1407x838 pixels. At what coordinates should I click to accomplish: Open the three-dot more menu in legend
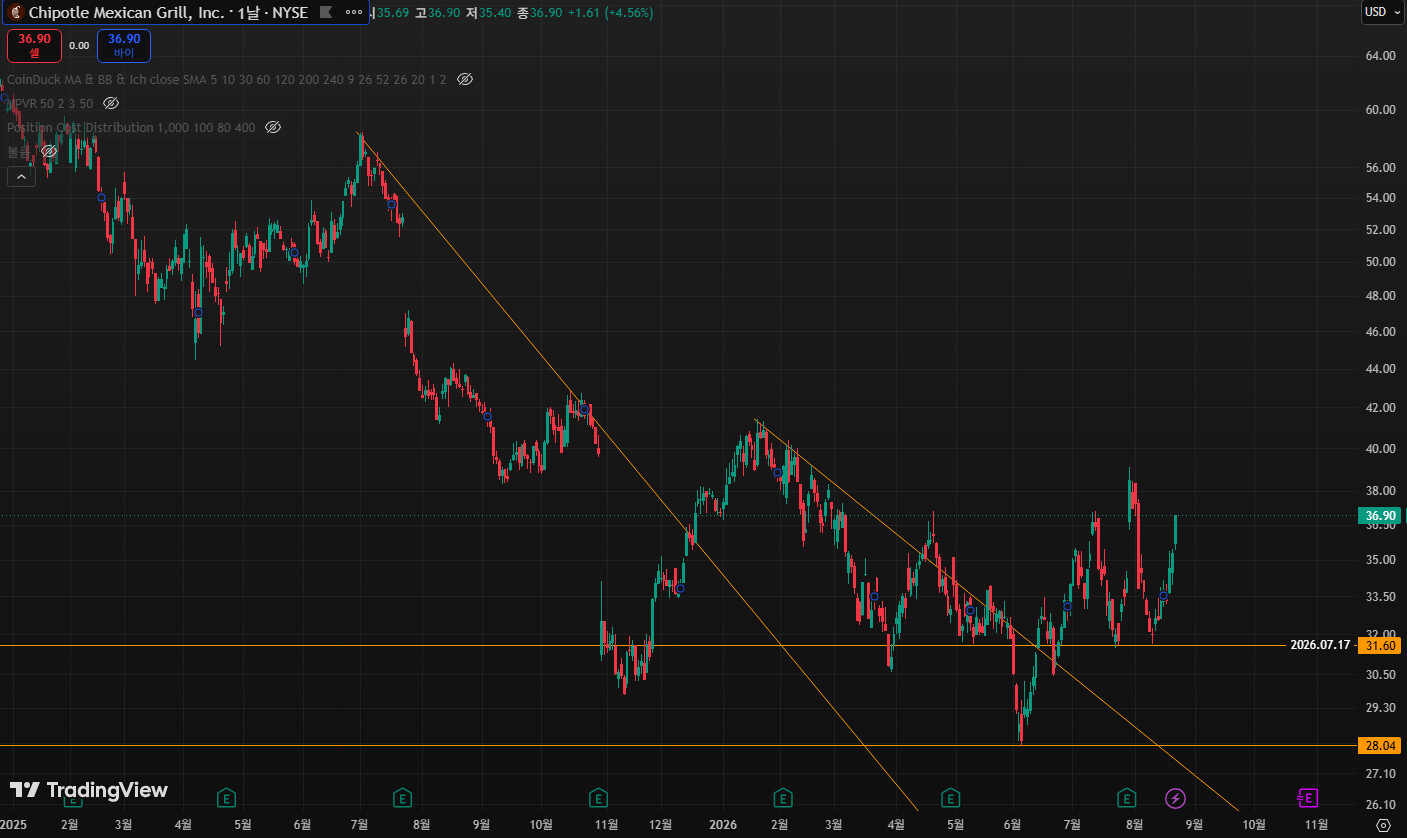tap(353, 13)
